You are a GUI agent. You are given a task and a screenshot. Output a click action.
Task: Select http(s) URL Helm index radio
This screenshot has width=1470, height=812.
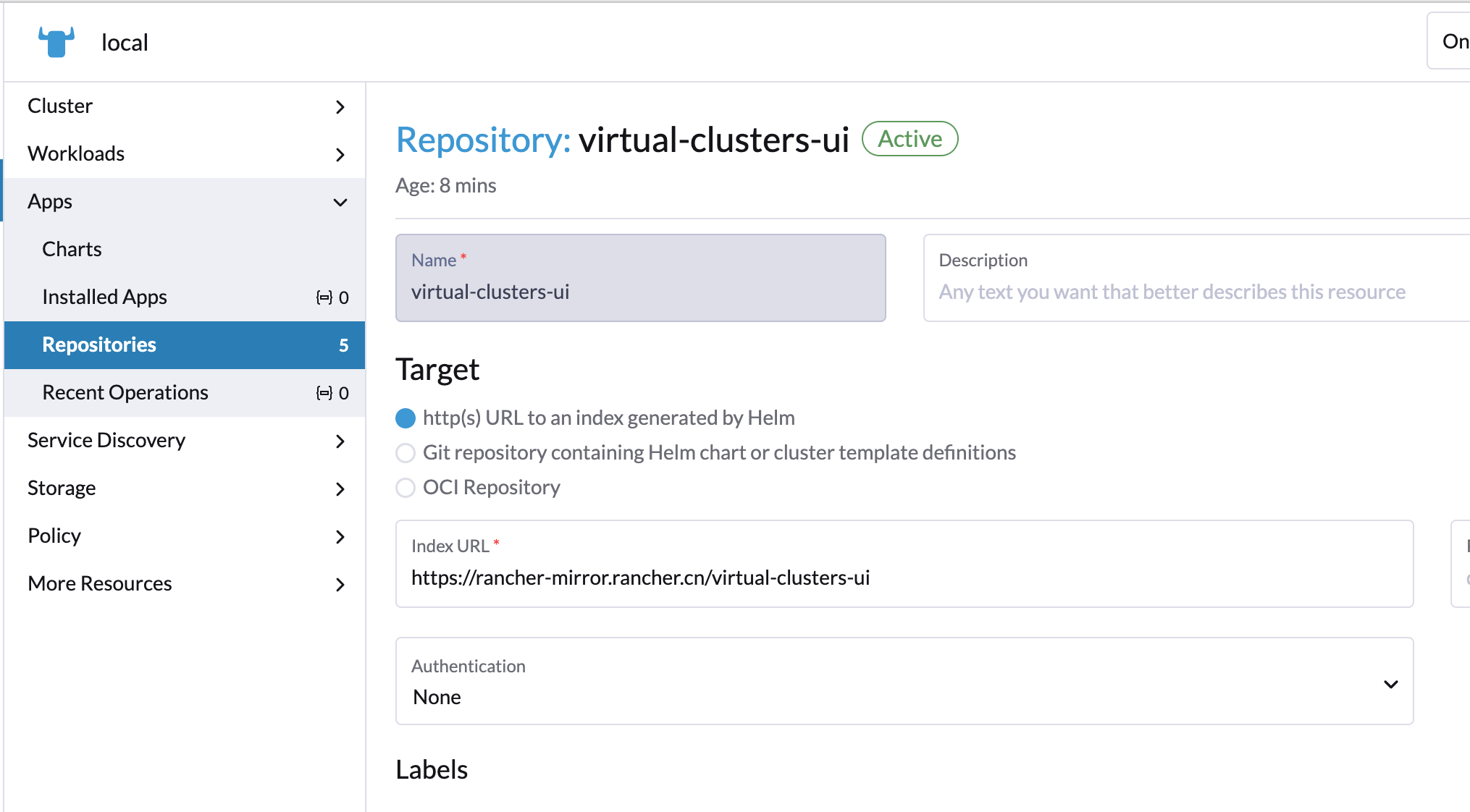(406, 418)
